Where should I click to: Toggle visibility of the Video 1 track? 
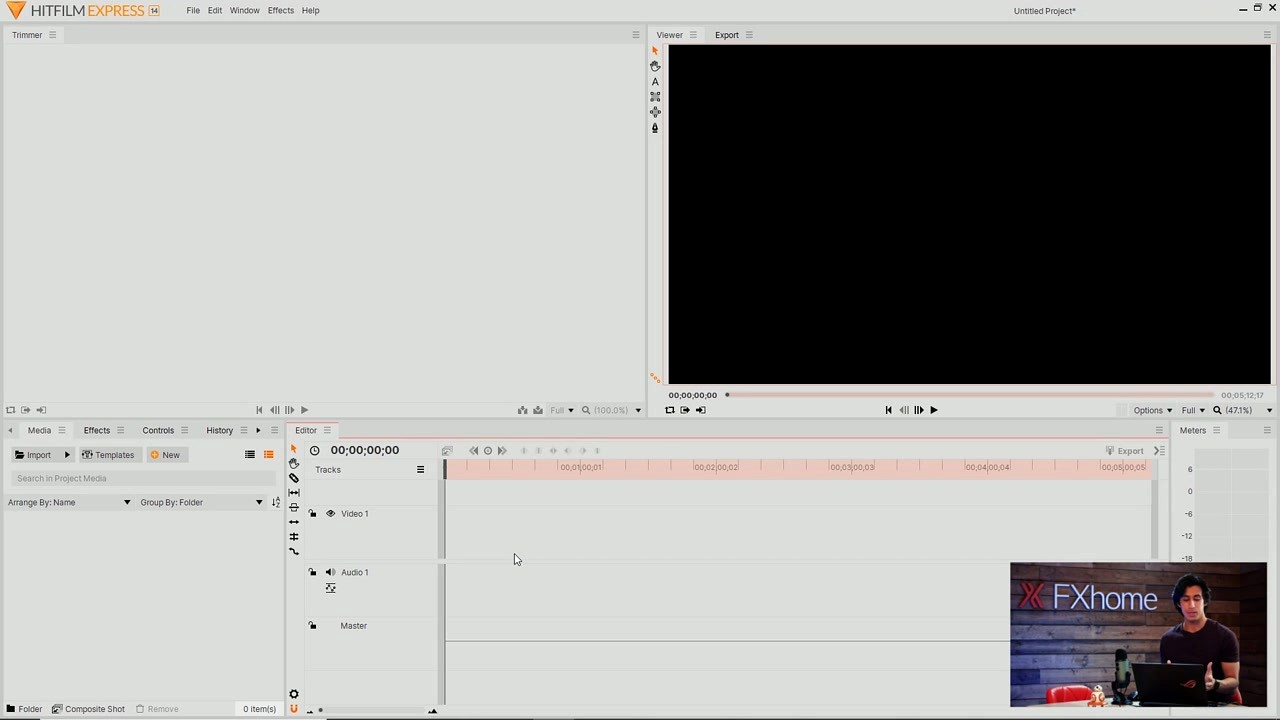coord(330,513)
